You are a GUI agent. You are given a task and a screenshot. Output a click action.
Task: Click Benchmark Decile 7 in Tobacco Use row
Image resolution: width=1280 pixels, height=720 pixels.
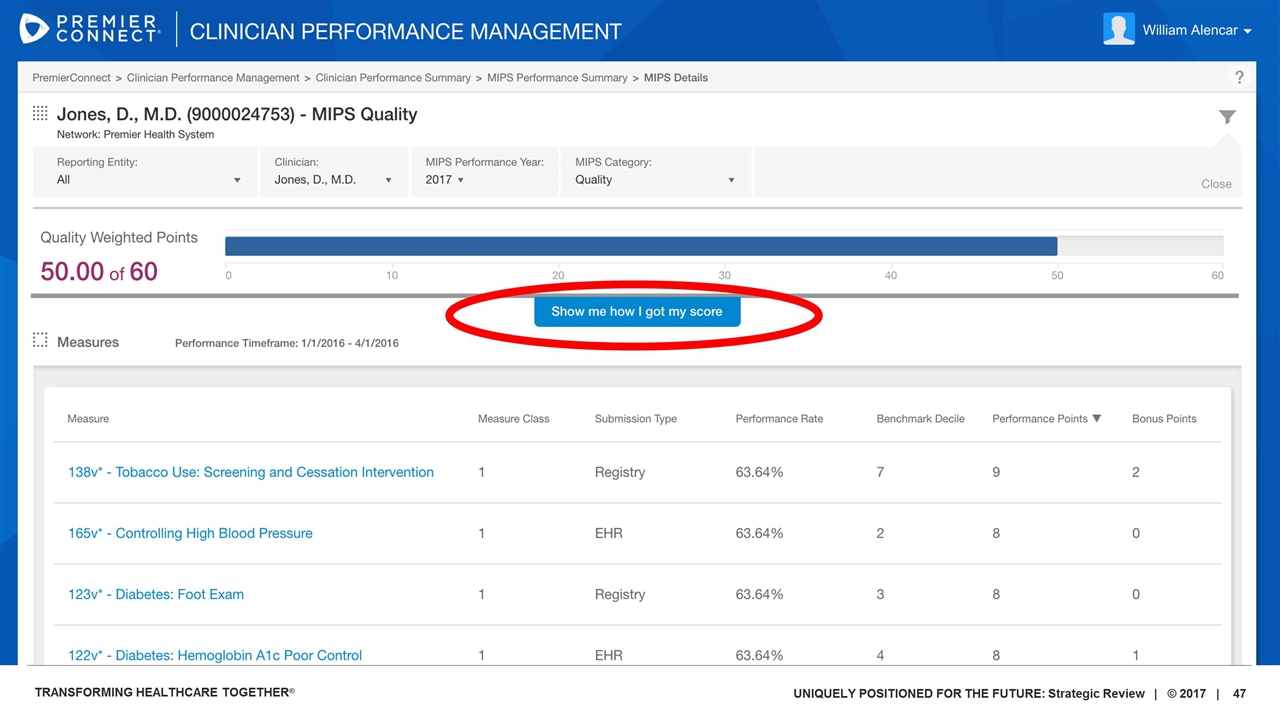[880, 472]
